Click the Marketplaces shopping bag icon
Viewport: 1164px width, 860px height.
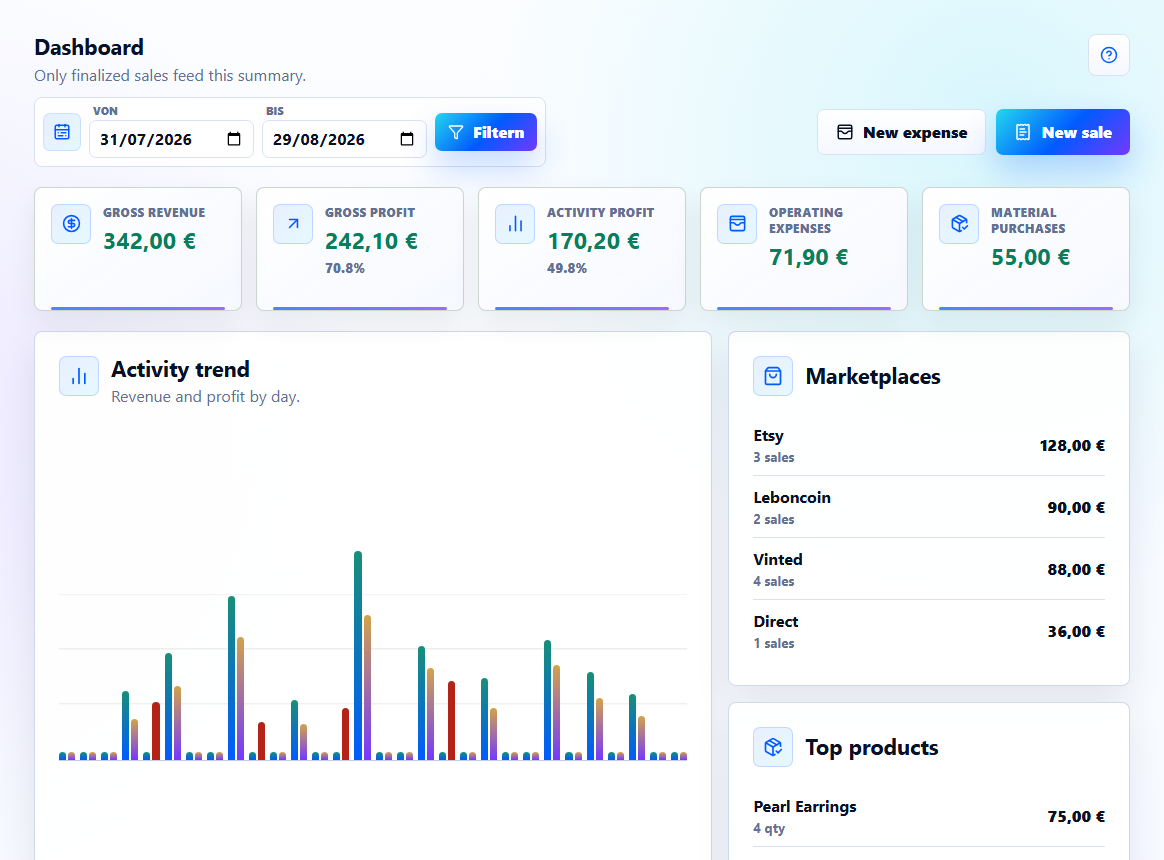coord(773,376)
